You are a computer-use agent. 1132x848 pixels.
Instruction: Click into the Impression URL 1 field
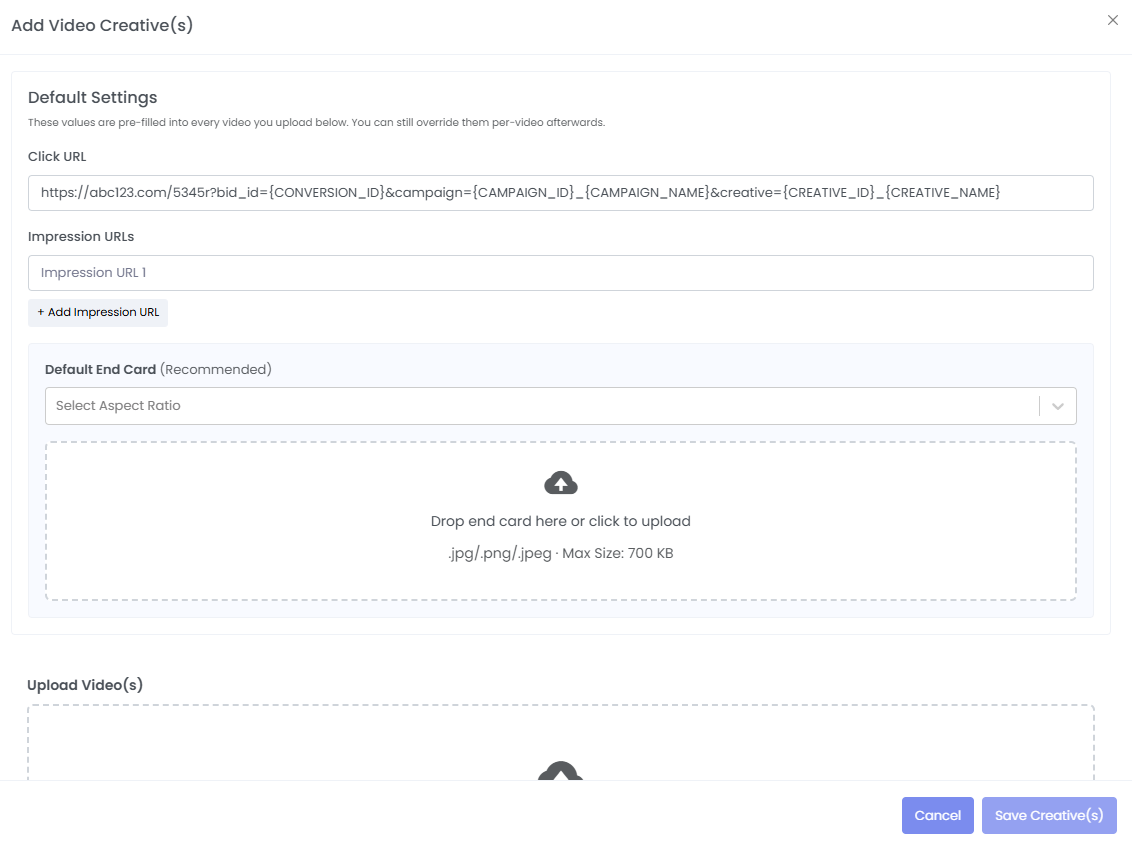(x=560, y=273)
